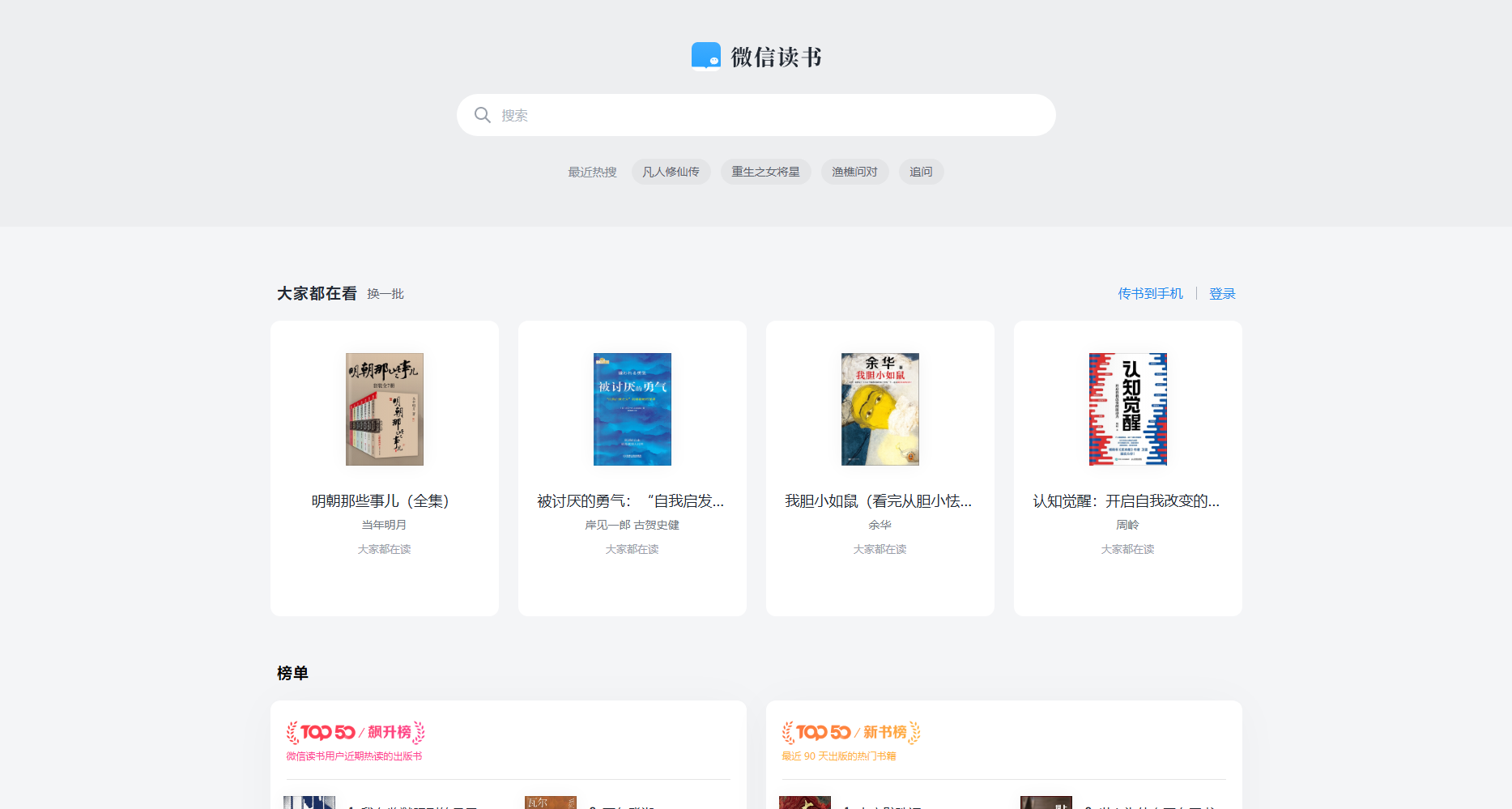Click the search magnifier icon

(483, 115)
